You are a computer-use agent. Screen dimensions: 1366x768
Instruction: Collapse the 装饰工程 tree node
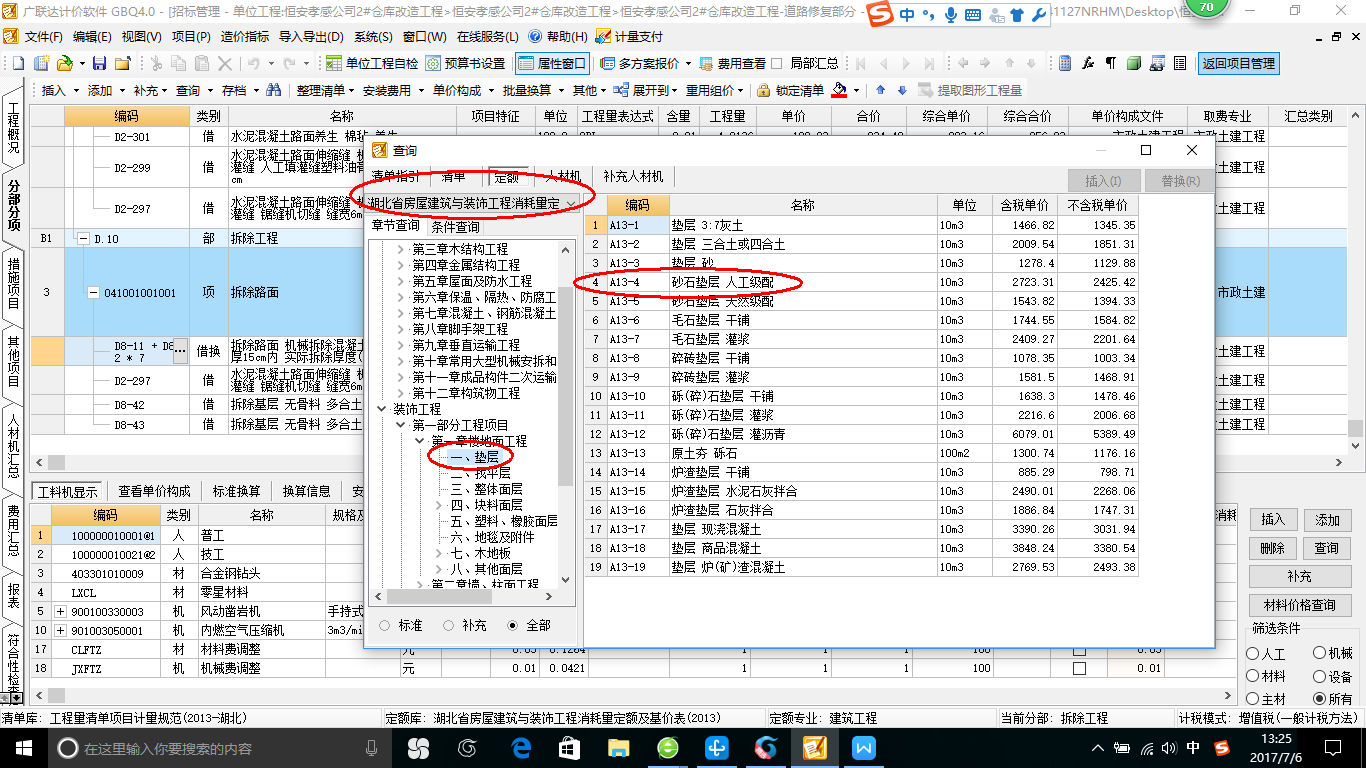click(x=381, y=409)
